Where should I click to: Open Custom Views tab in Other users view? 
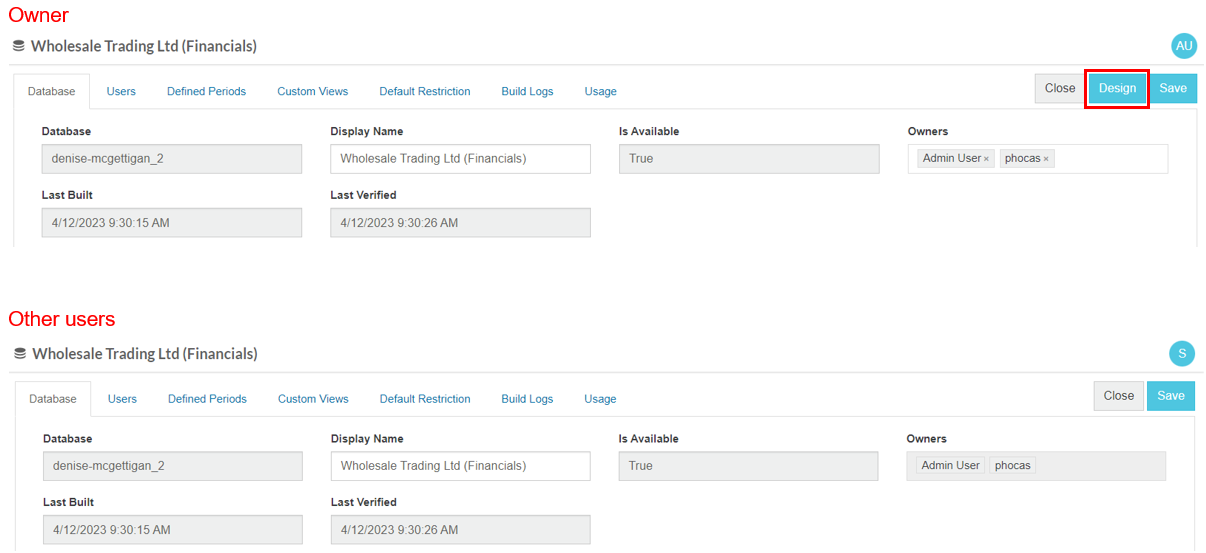(x=313, y=399)
